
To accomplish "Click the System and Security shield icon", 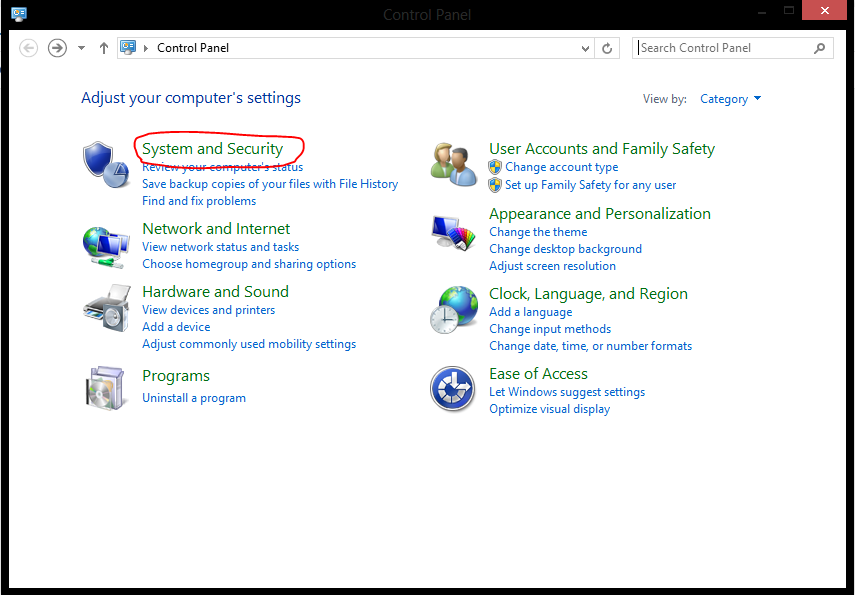I will coord(106,165).
